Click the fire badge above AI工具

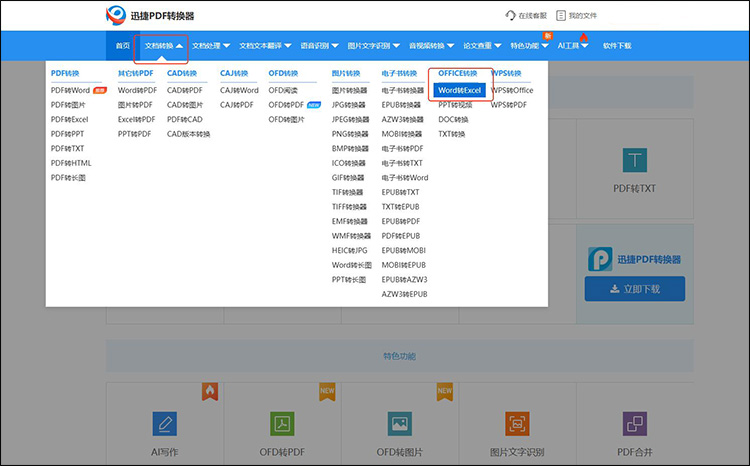pyautogui.click(x=583, y=37)
